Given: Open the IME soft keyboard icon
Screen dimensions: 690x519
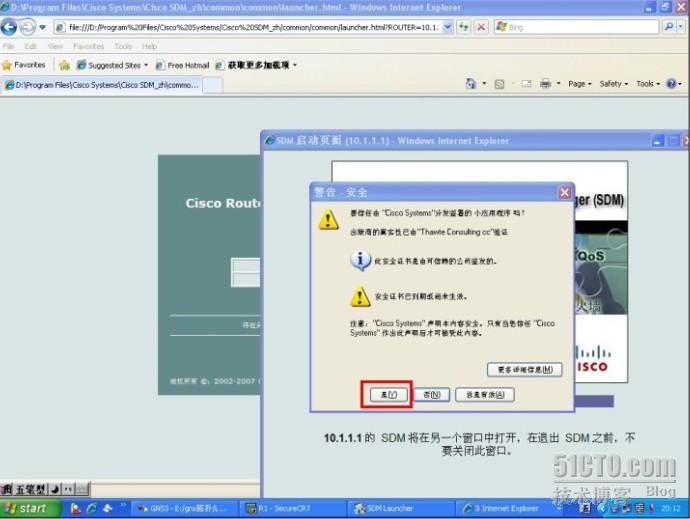Looking at the screenshot, I should click(82, 489).
